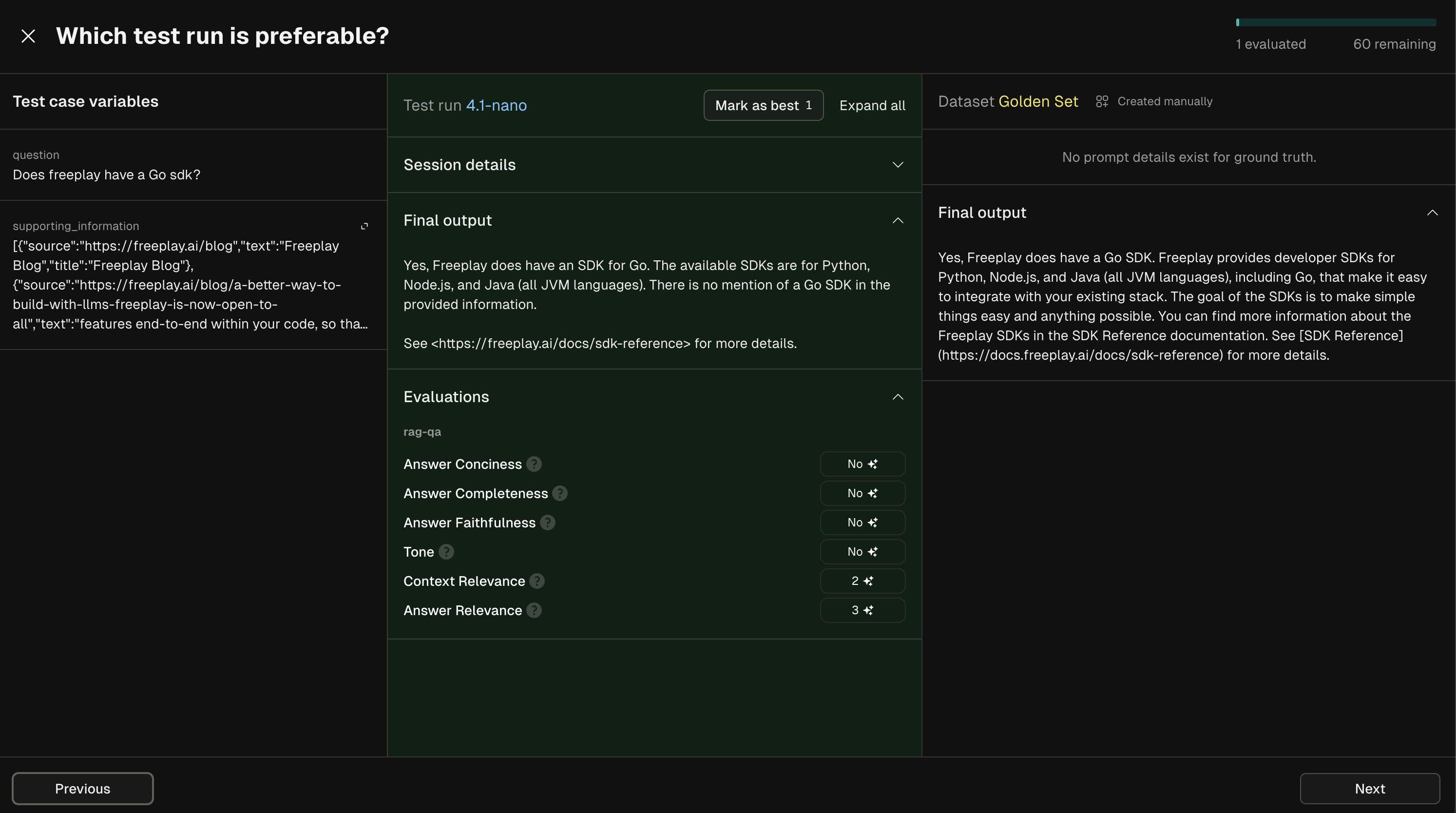
Task: Close the test run comparison dialog
Action: tap(28, 36)
